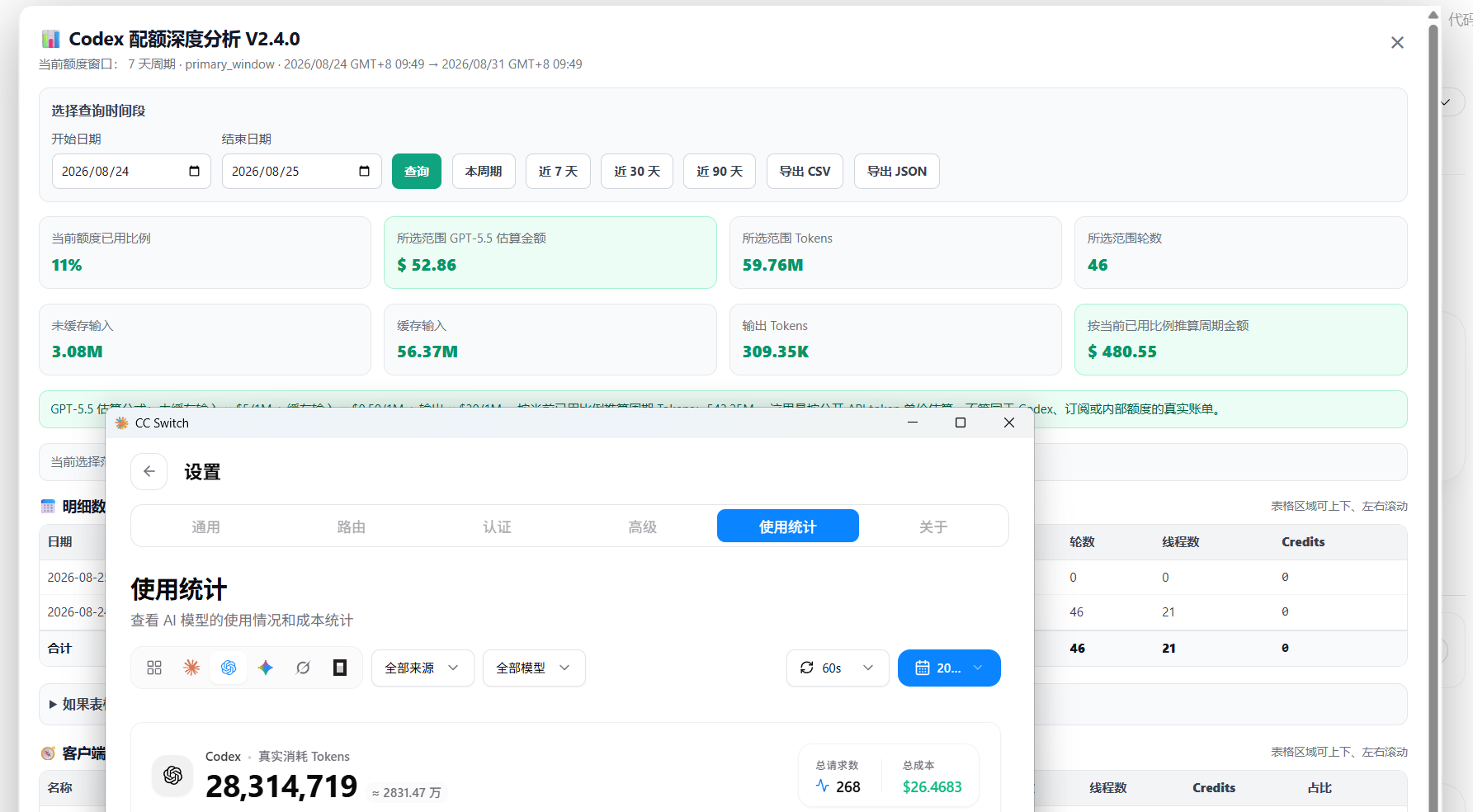Click the 合计 total row label

(x=60, y=648)
